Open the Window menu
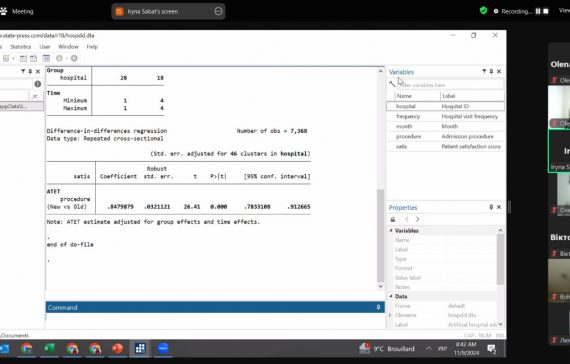The height and width of the screenshot is (364, 570). (68, 47)
